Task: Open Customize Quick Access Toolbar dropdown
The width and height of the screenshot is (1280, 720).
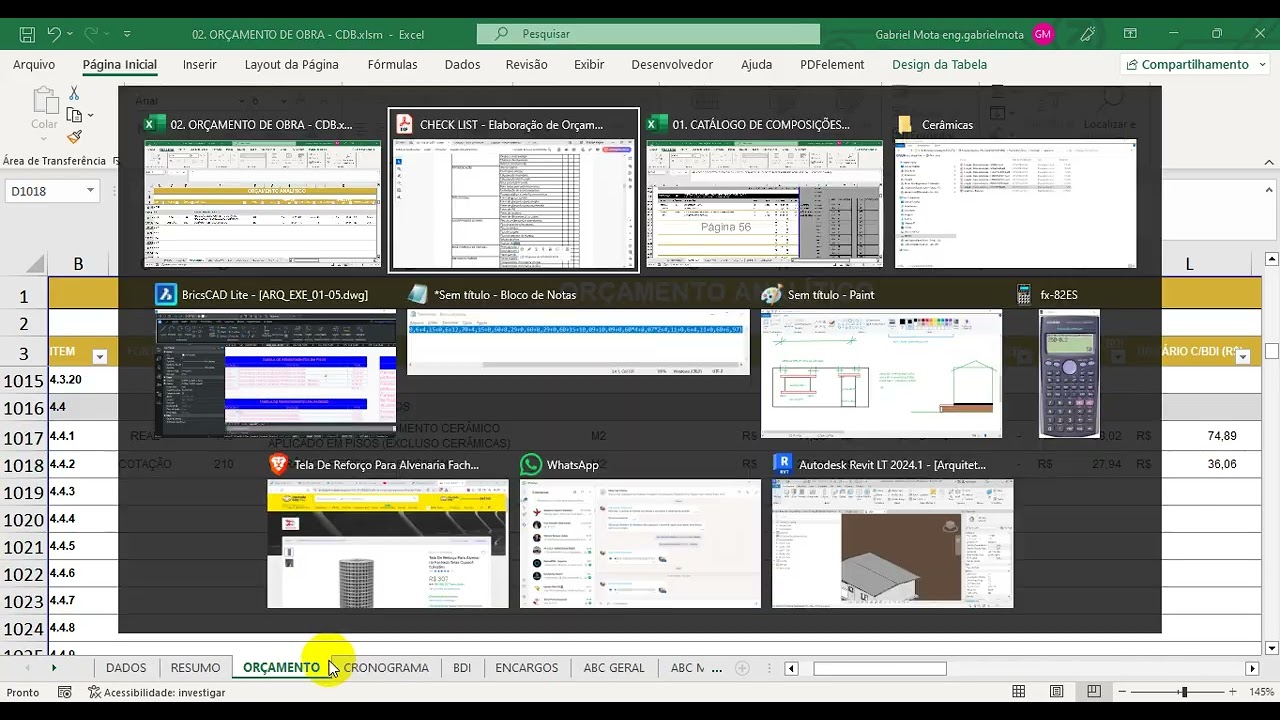Action: pyautogui.click(x=126, y=34)
